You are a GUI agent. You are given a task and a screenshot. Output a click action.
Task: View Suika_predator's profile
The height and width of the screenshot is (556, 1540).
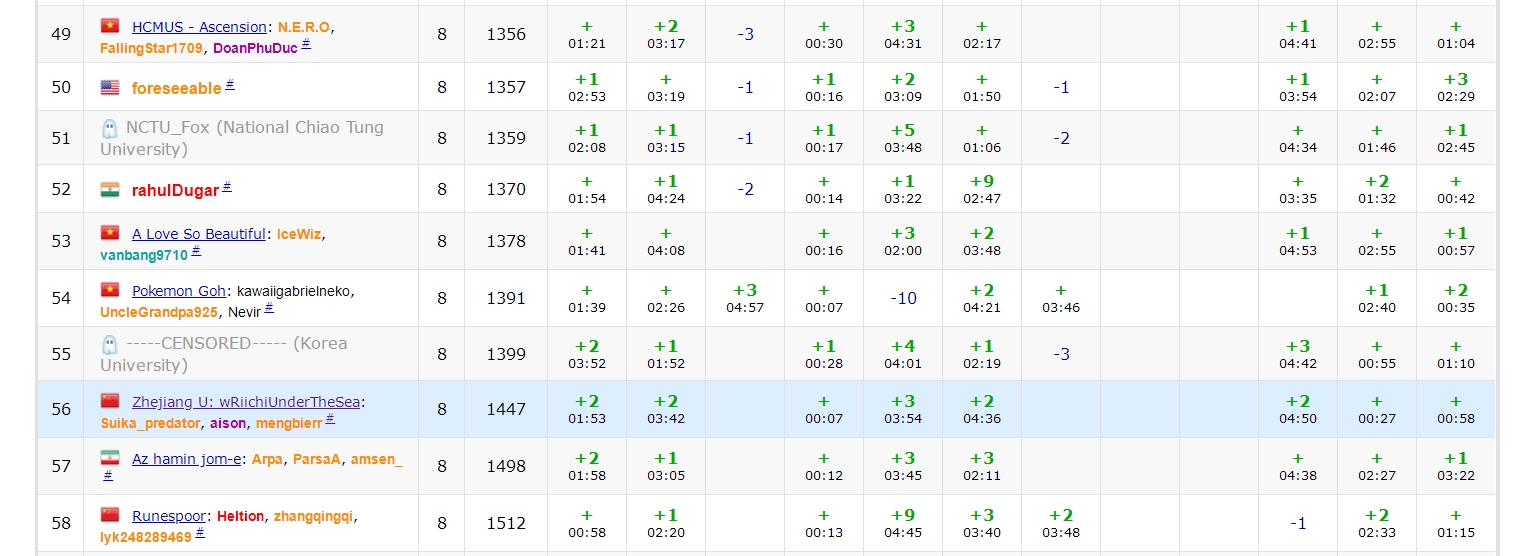tap(150, 423)
